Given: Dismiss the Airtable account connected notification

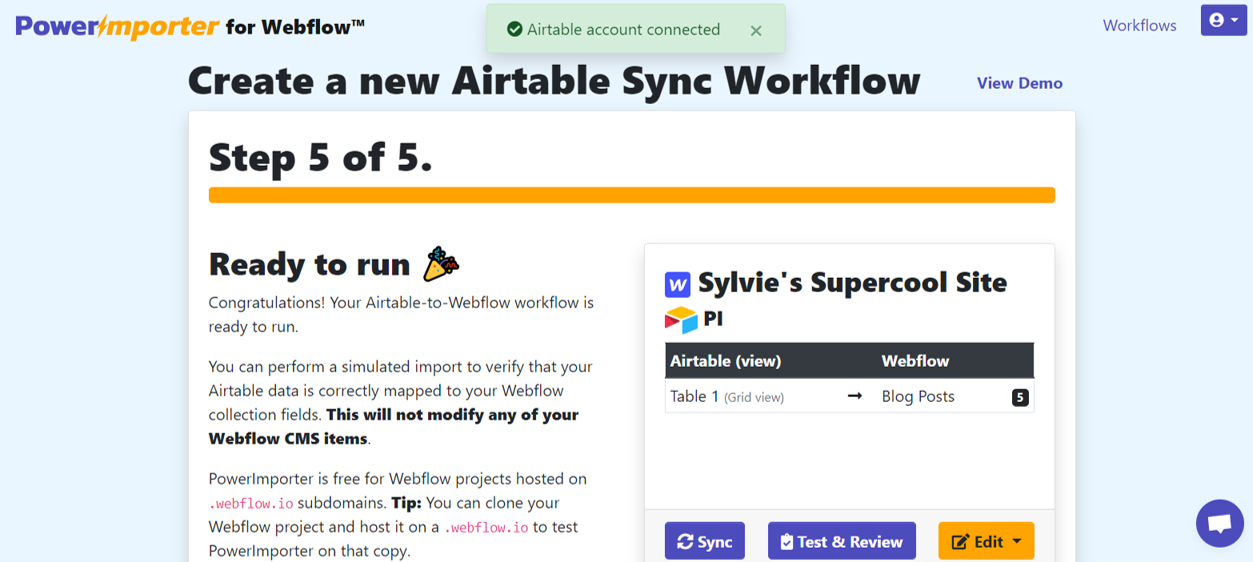Looking at the screenshot, I should coord(756,31).
